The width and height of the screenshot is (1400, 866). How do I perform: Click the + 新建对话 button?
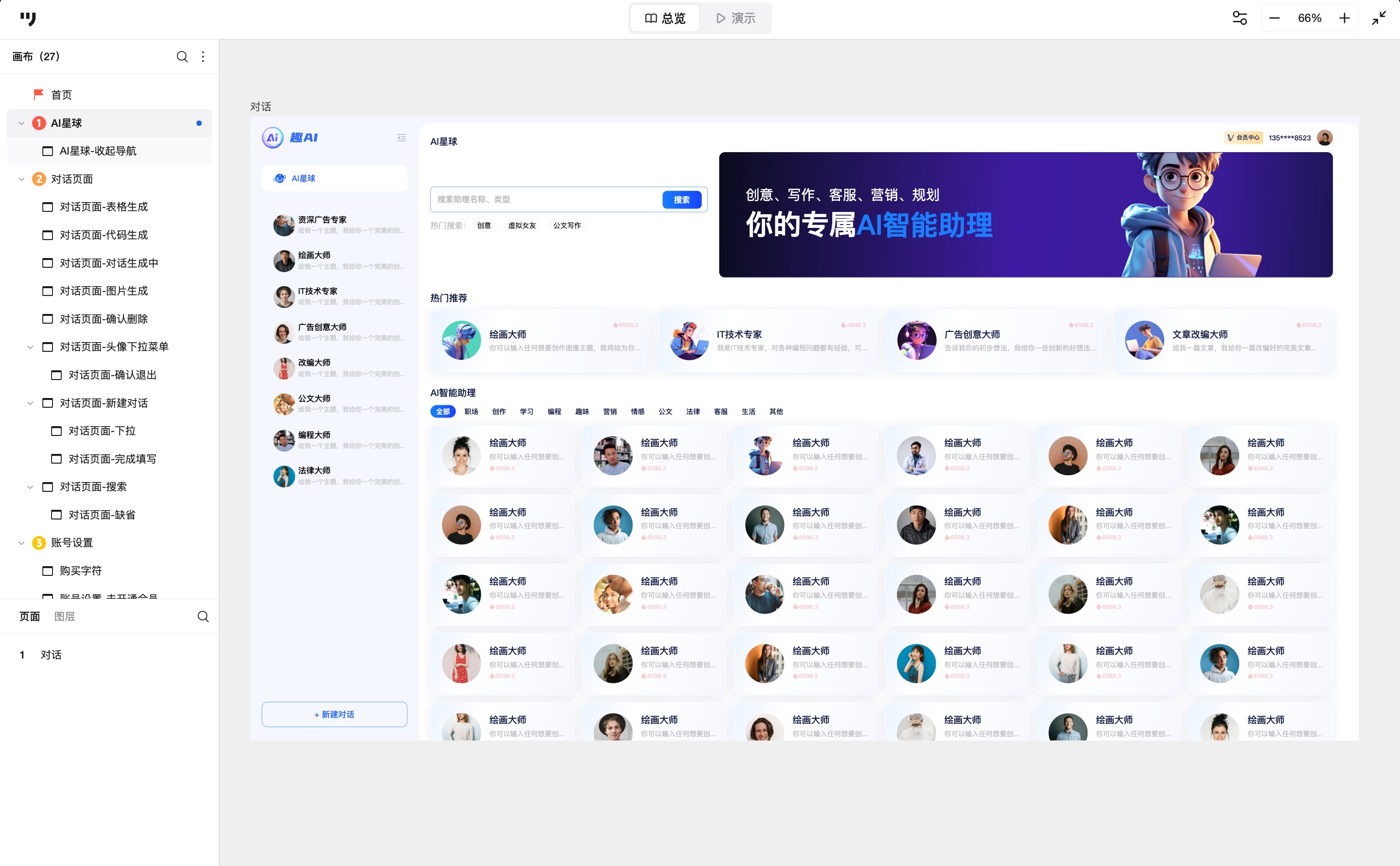click(334, 714)
